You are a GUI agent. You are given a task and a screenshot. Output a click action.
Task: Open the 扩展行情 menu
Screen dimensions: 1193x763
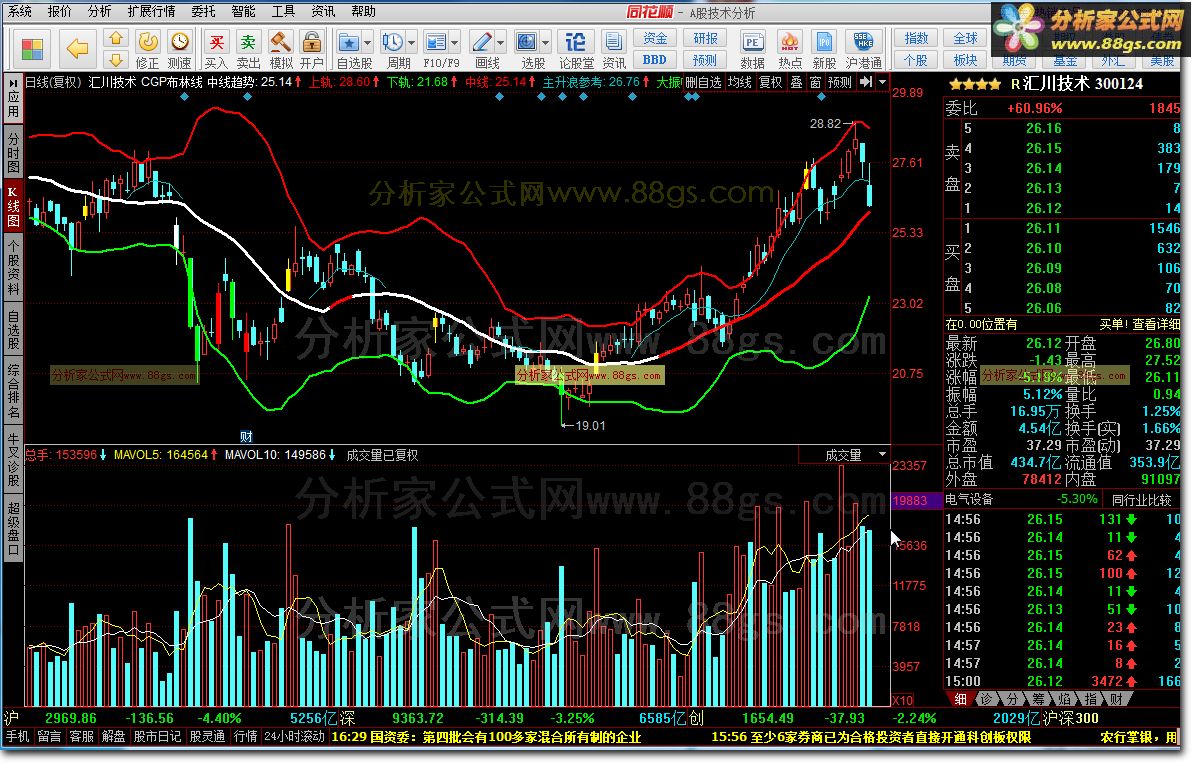(151, 11)
